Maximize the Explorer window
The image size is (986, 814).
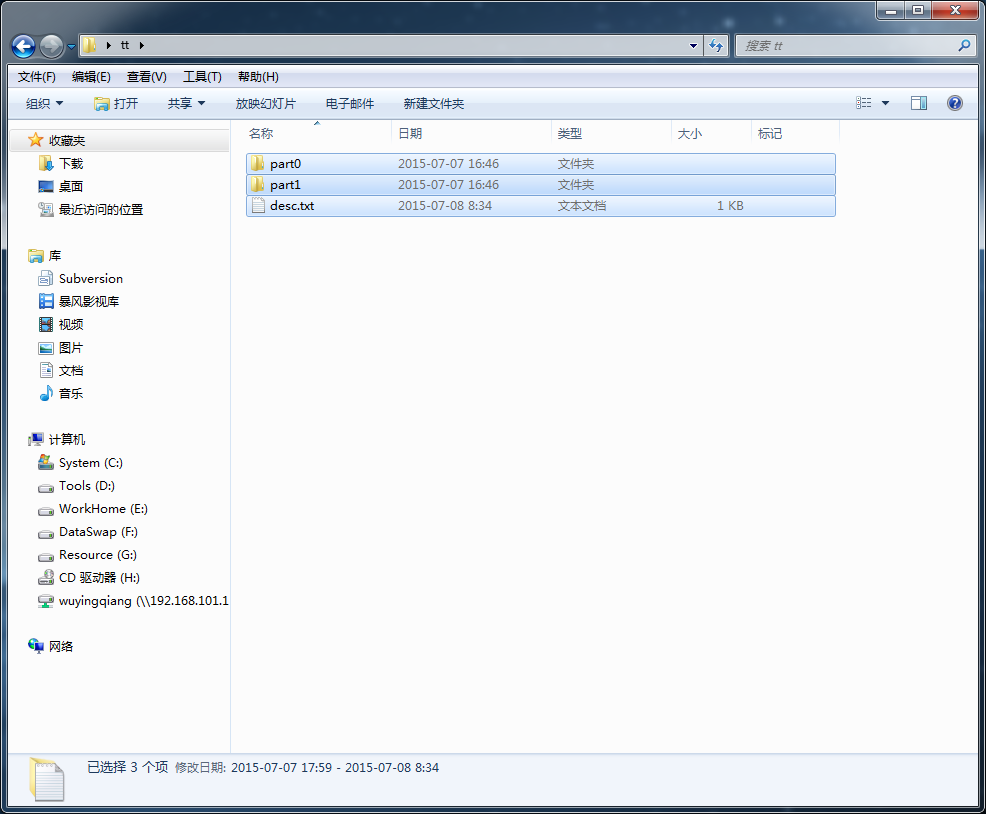click(x=918, y=10)
